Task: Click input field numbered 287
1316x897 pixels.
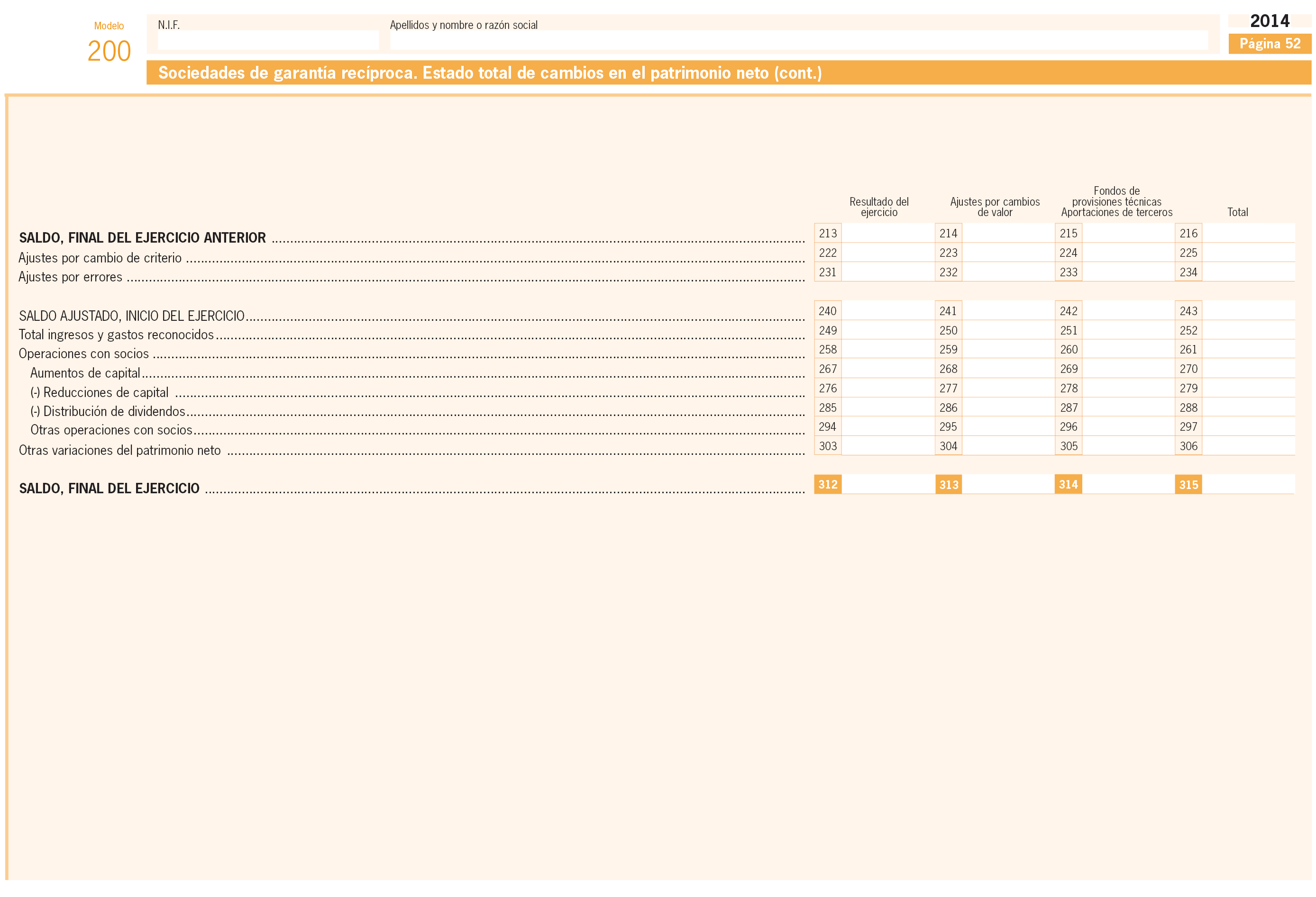Action: (1128, 407)
